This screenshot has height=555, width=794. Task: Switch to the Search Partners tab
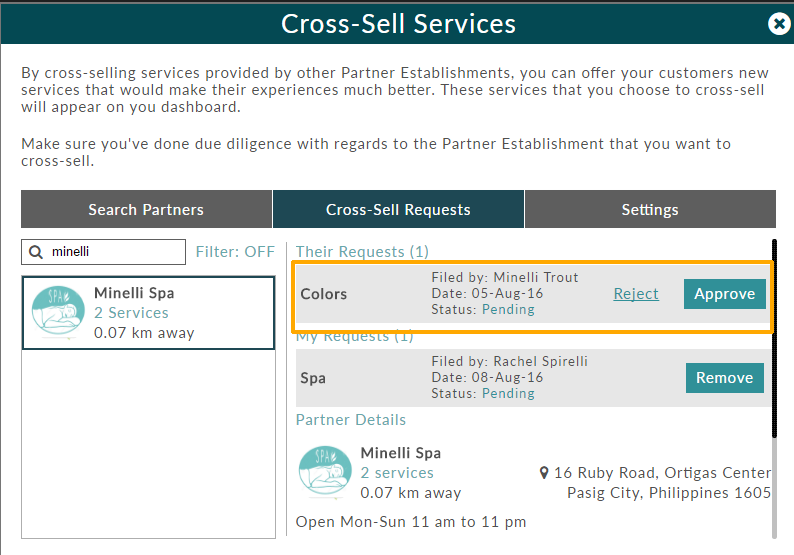(x=146, y=209)
